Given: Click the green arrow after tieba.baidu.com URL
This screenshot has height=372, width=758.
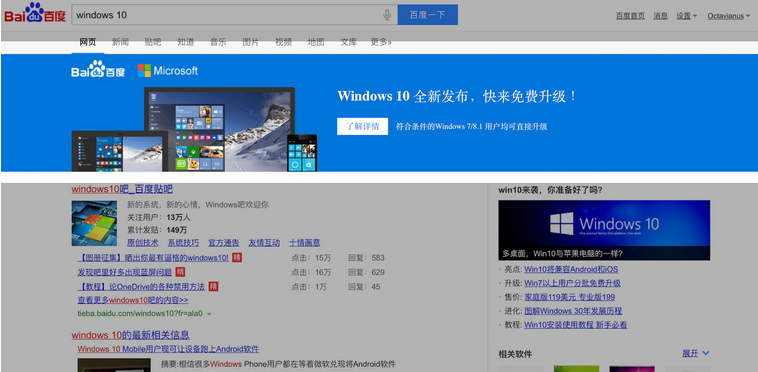Looking at the screenshot, I should 209,314.
